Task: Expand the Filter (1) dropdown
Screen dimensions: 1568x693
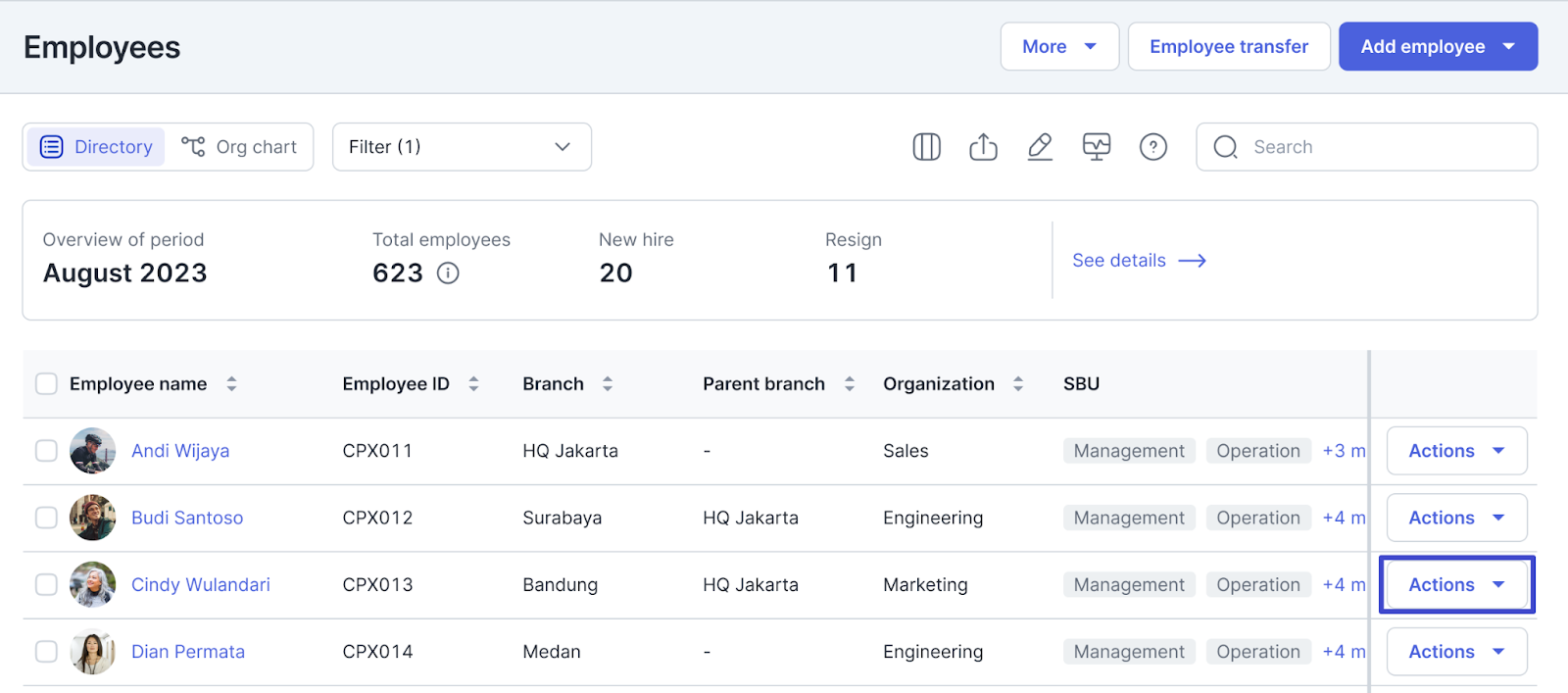Action: tap(462, 147)
